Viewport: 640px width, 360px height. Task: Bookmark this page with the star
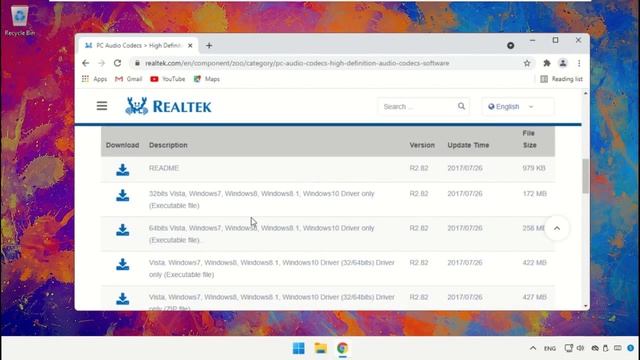point(527,63)
